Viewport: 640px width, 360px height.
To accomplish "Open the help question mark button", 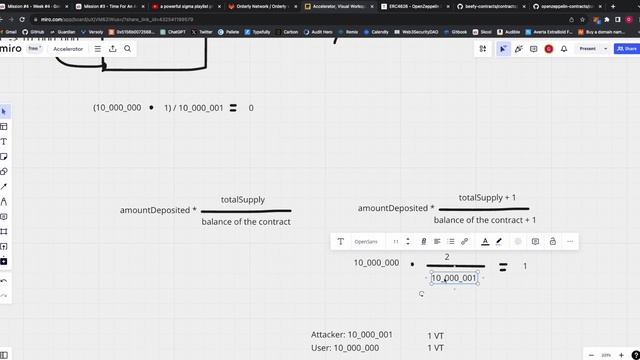I will pyautogui.click(x=636, y=355).
